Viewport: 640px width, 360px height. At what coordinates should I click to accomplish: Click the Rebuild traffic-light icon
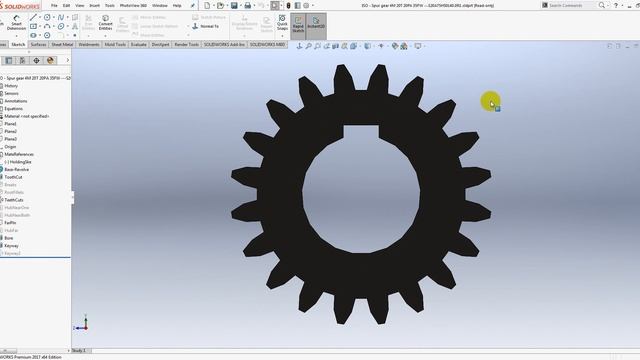pos(288,5)
